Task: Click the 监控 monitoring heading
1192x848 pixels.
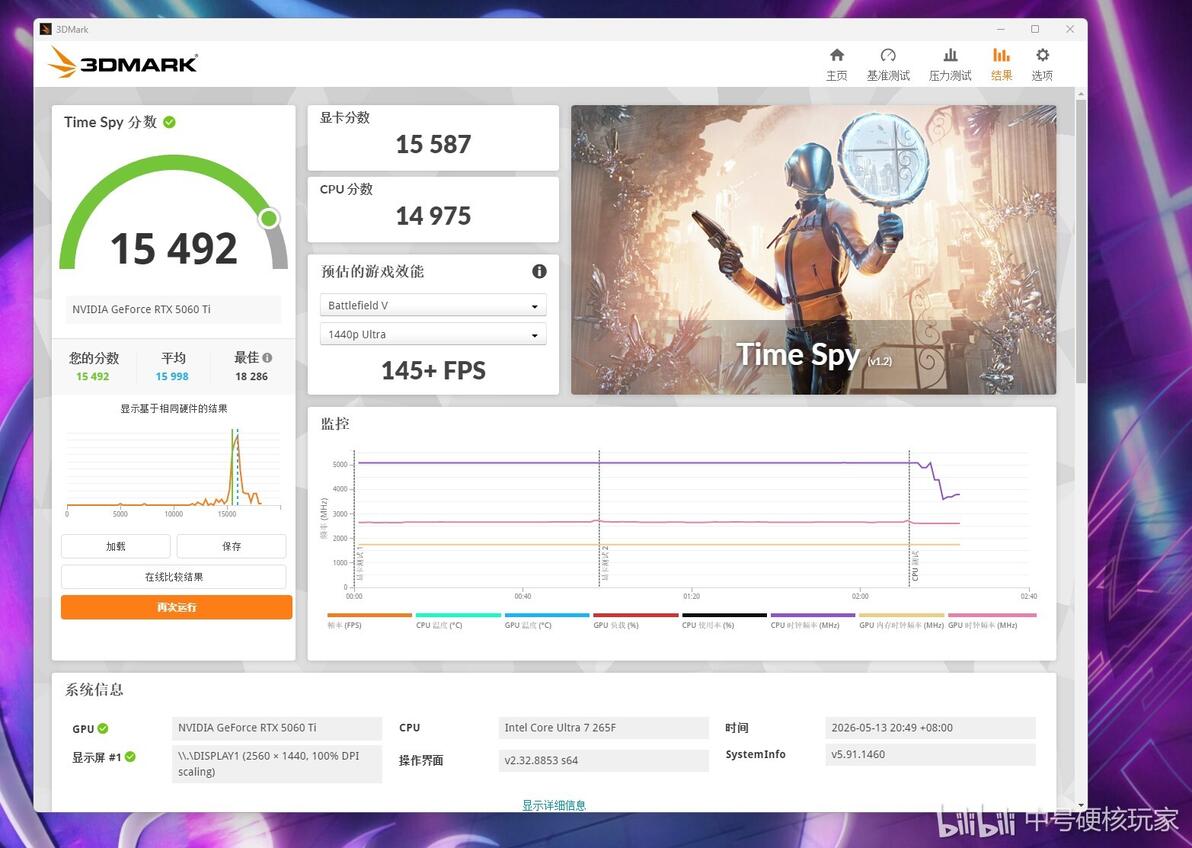Action: [x=334, y=424]
